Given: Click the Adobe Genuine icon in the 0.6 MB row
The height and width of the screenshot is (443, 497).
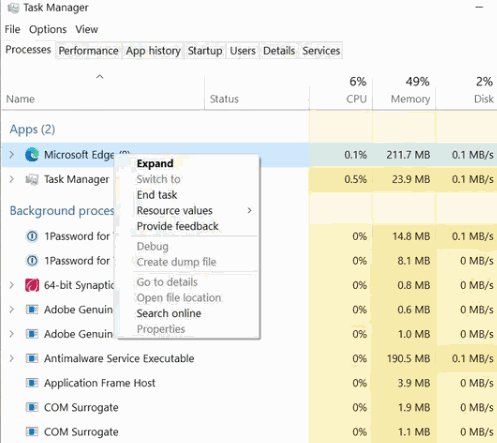Looking at the screenshot, I should (32, 310).
